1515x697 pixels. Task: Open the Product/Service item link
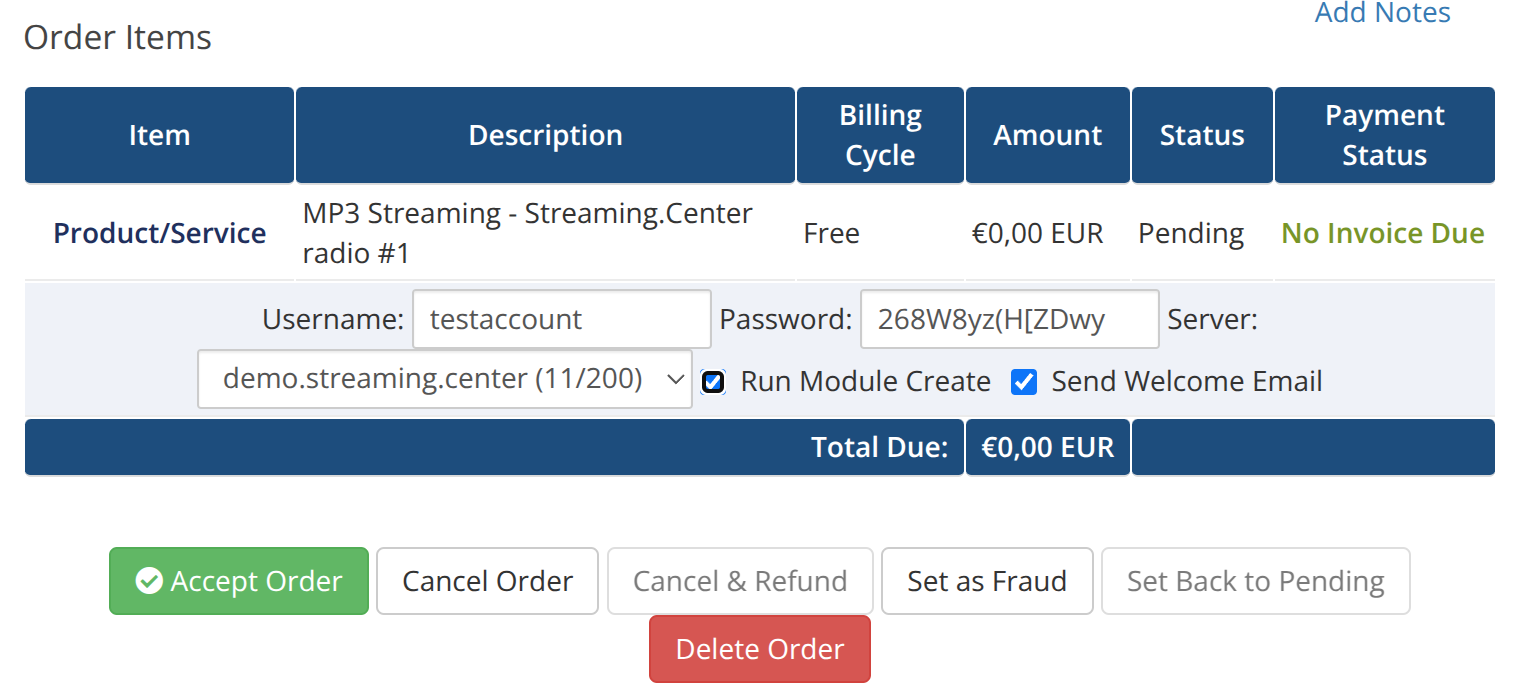160,233
